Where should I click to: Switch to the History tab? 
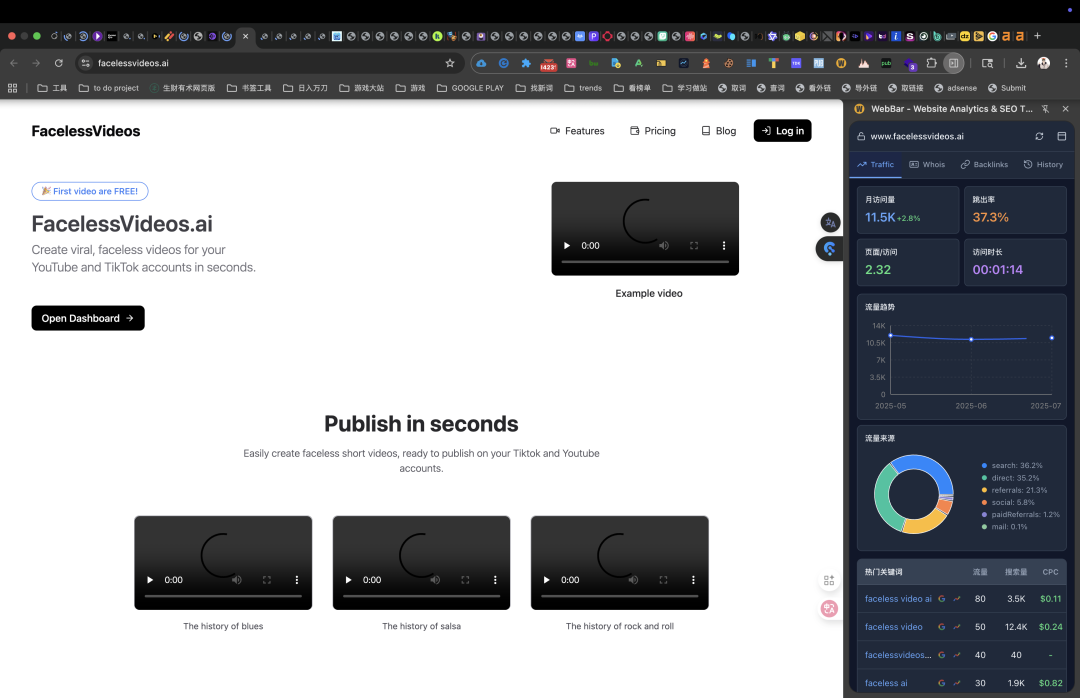click(x=1043, y=165)
